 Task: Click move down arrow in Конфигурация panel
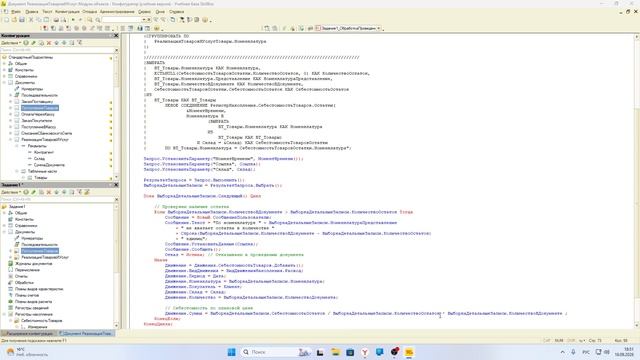(64, 42)
